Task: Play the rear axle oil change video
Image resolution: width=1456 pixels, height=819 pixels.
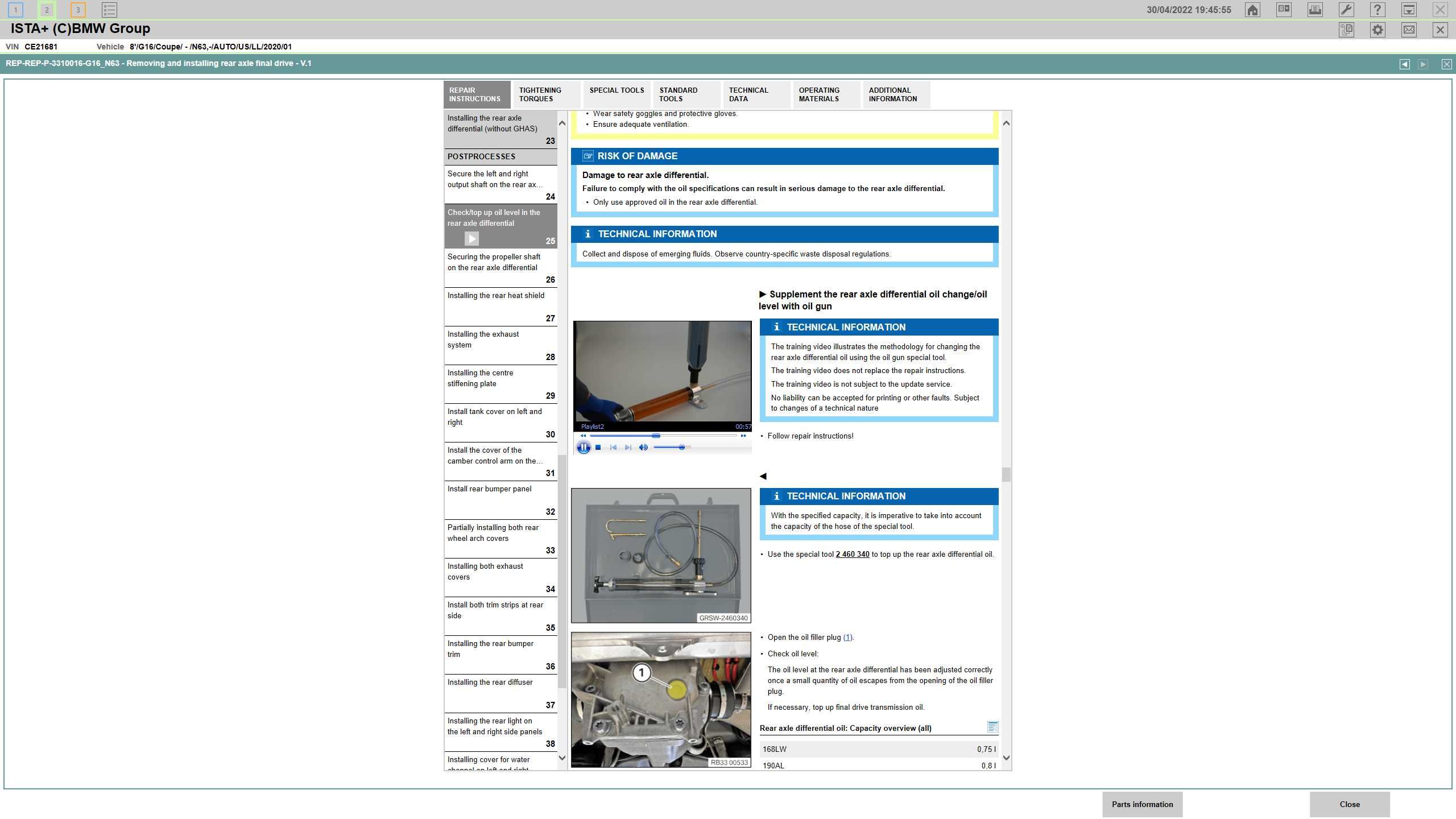Action: [584, 447]
